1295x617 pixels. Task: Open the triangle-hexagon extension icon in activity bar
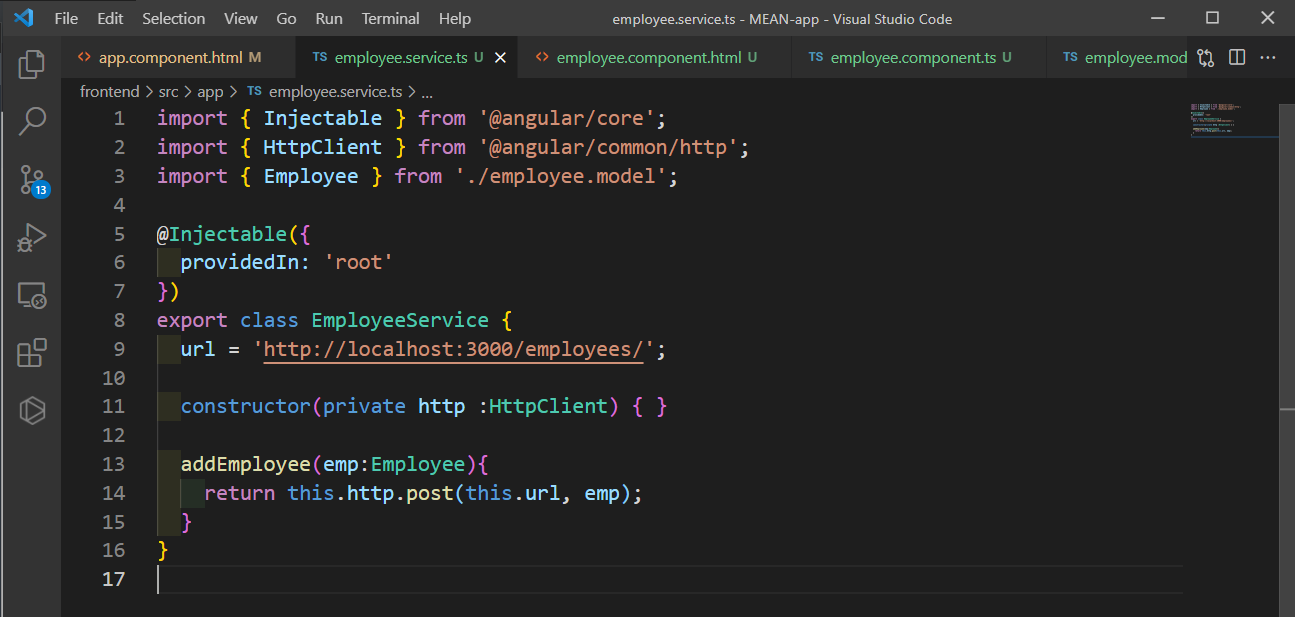point(31,410)
